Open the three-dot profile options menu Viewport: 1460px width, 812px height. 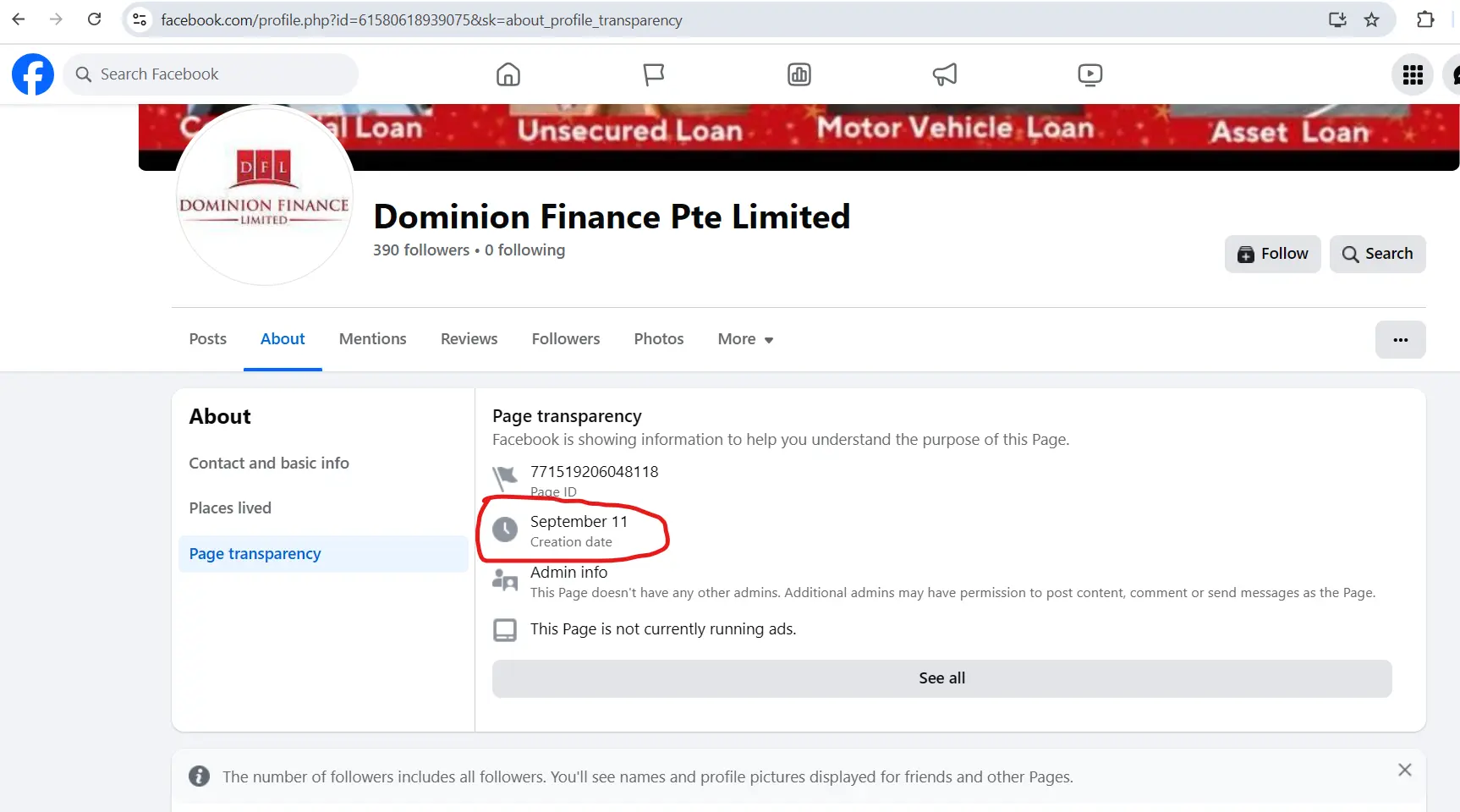1400,339
